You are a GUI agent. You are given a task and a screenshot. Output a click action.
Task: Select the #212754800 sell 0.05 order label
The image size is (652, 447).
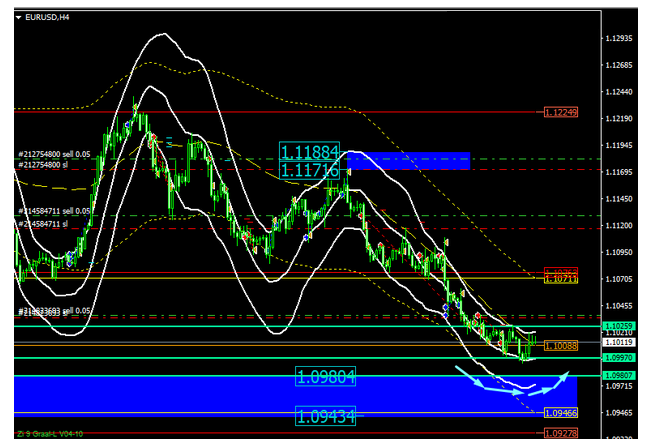pos(54,154)
